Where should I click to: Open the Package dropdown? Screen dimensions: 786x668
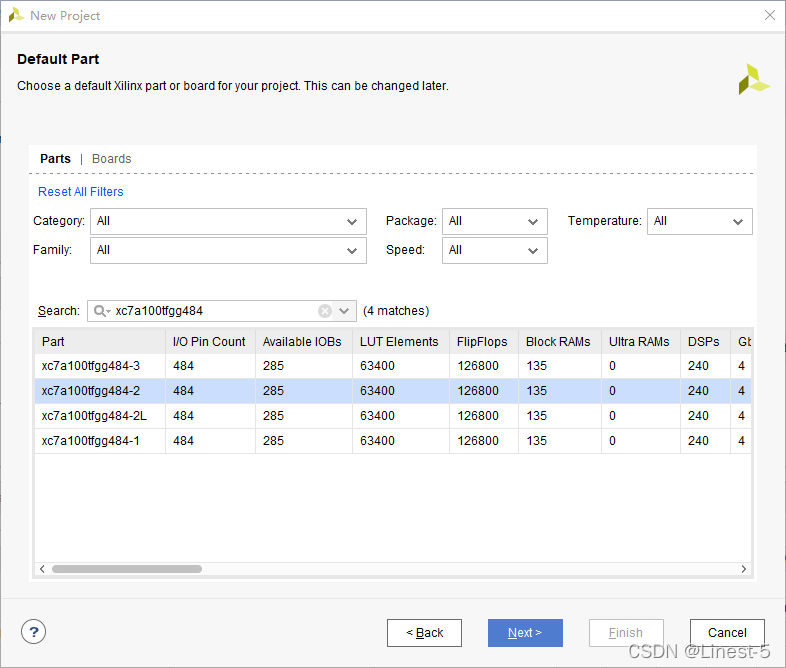tap(495, 221)
